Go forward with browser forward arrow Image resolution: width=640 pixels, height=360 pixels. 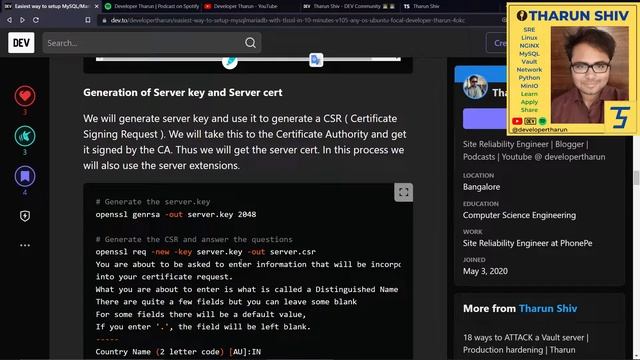point(22,20)
